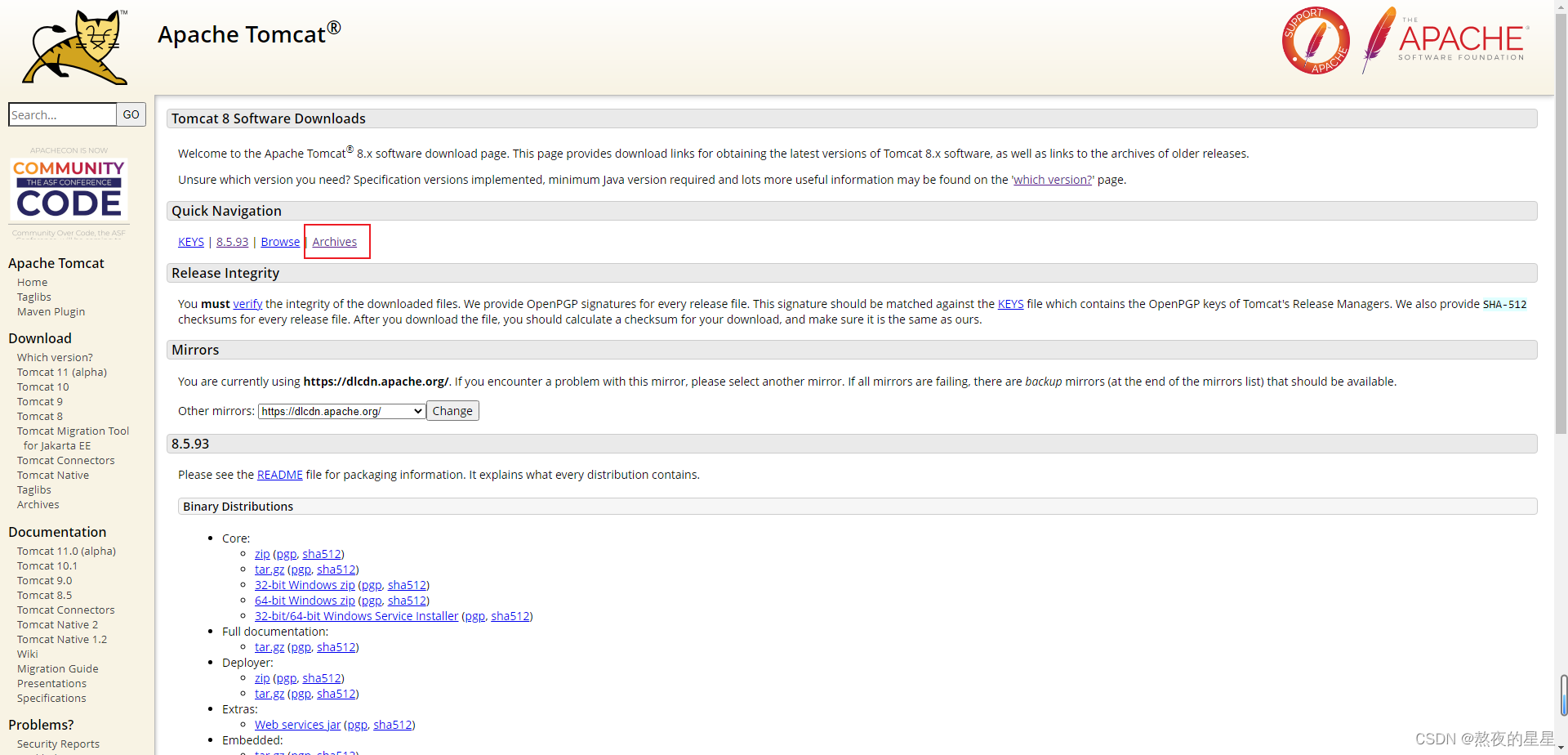
Task: Go to Home in sidebar
Action: 33,283
